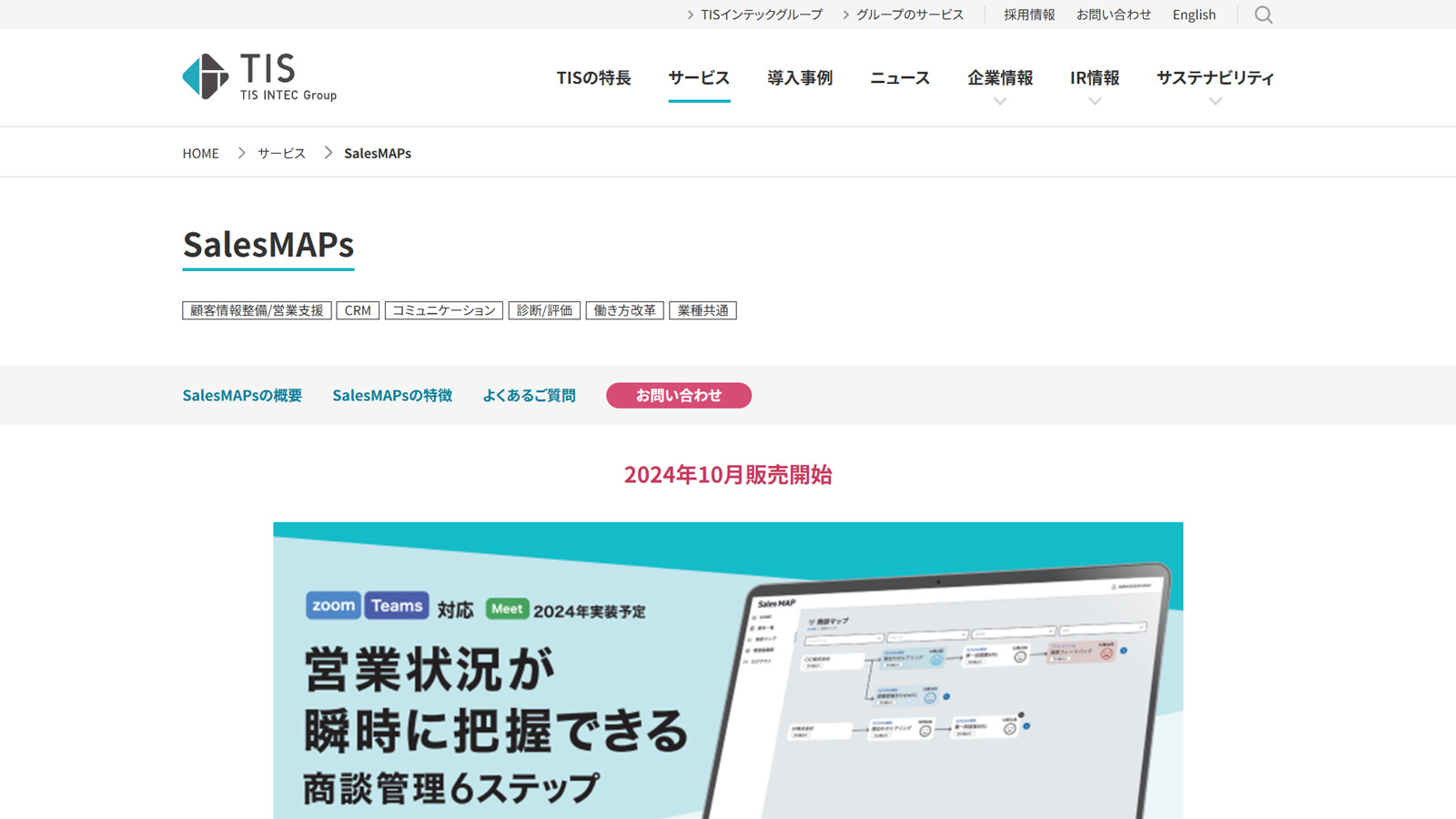Click the 2024年10月販売開始 text
This screenshot has height=819, width=1456.
pos(728,474)
